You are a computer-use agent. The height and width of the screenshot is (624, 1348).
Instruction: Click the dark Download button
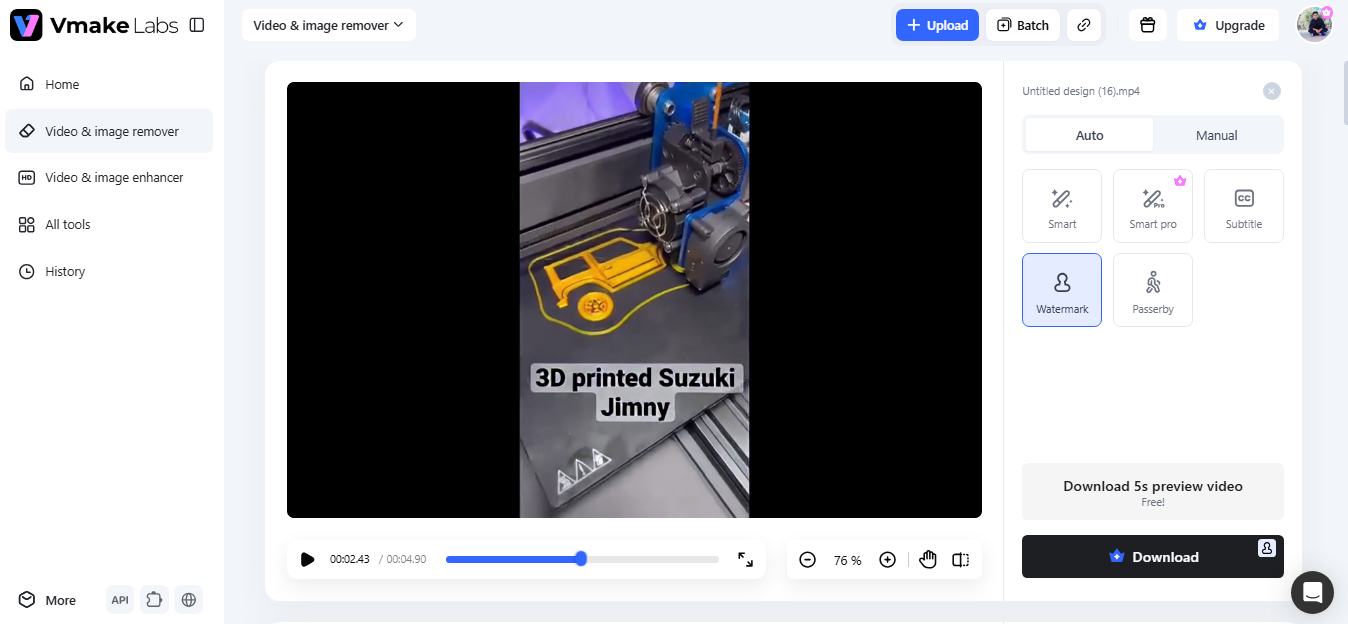click(1153, 557)
